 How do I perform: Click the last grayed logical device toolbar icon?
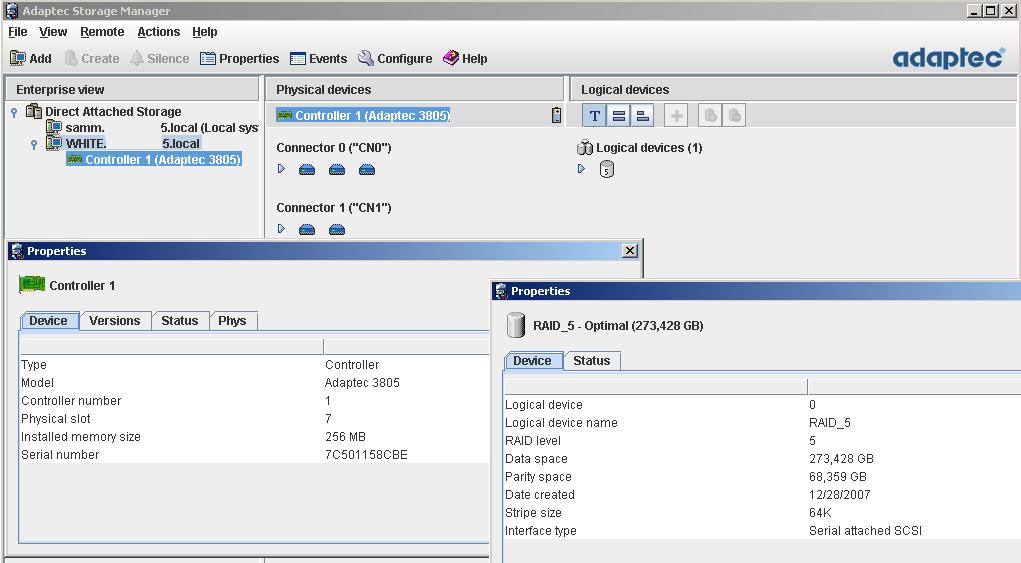click(x=734, y=116)
